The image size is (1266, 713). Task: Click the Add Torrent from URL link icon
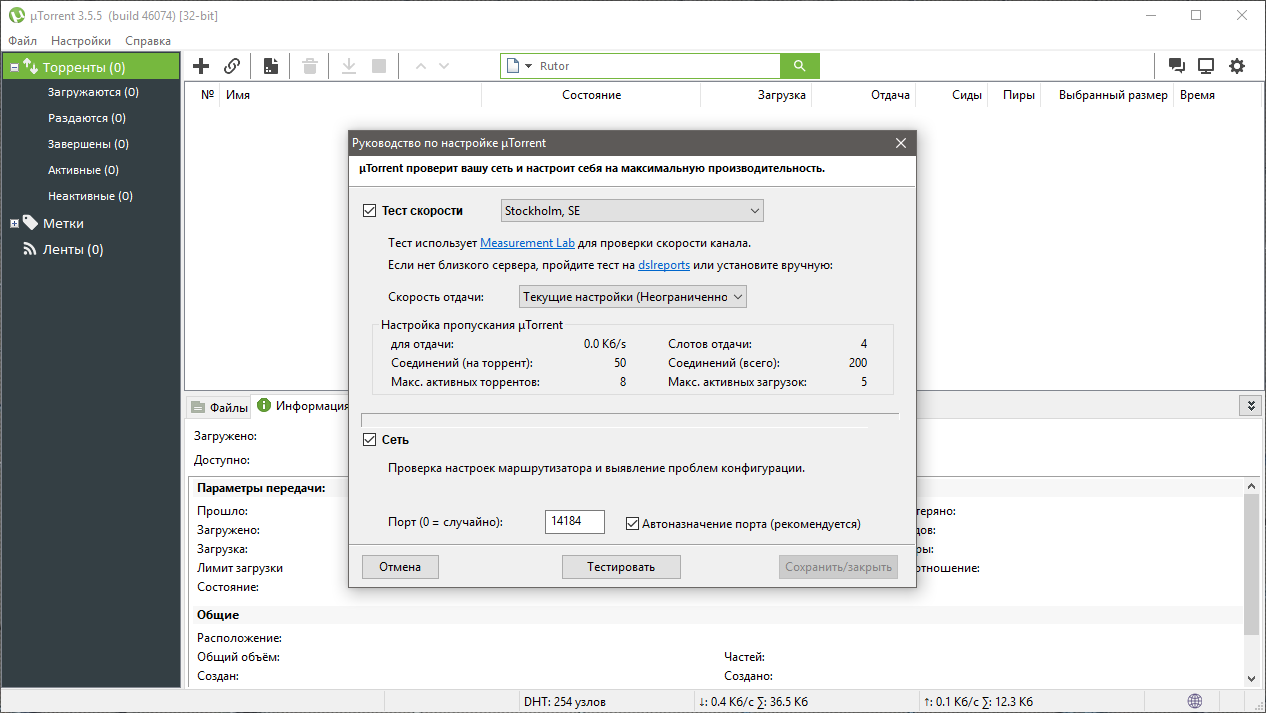232,66
